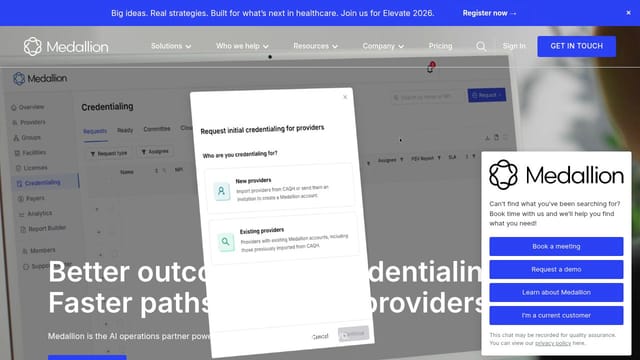Image resolution: width=640 pixels, height=360 pixels.
Task: Open Analytics in the app sidebar
Action: [x=36, y=213]
